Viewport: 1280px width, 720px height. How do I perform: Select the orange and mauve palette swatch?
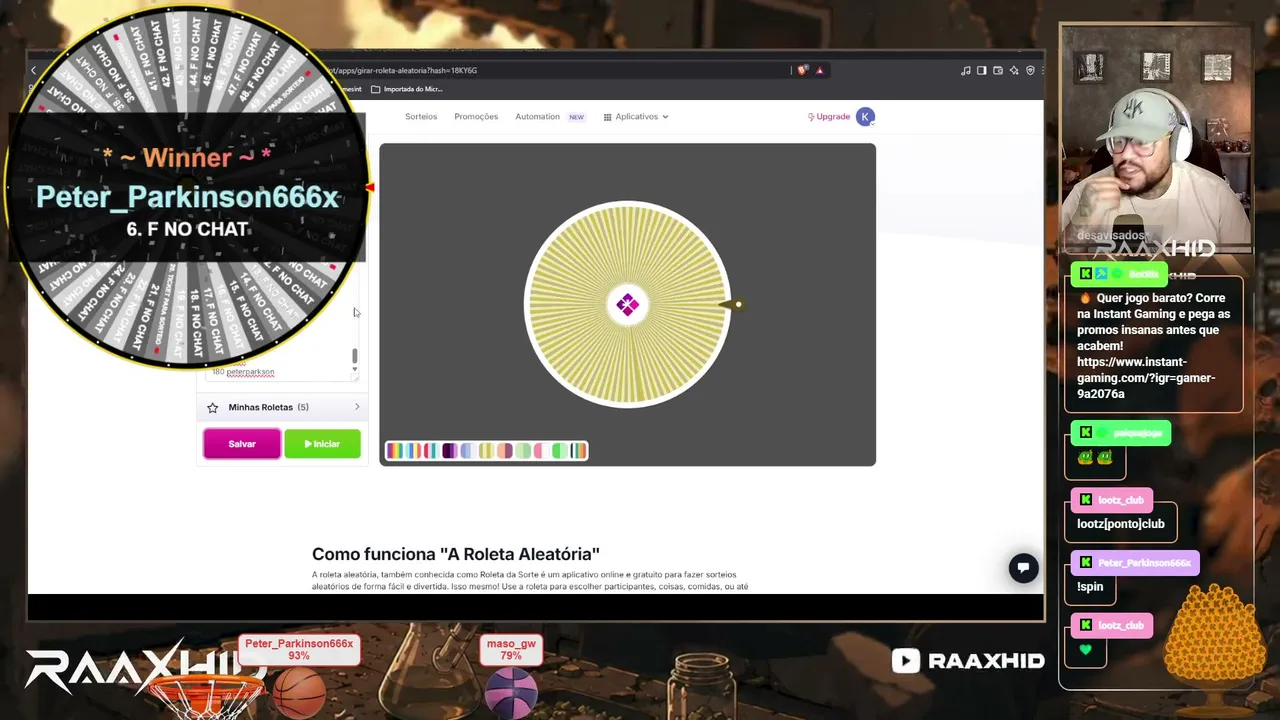[503, 451]
